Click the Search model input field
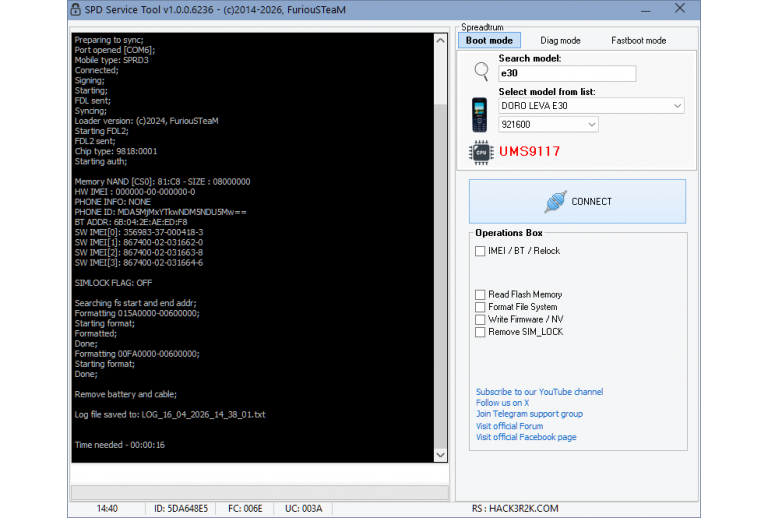Image resolution: width=770 pixels, height=518 pixels. click(567, 74)
